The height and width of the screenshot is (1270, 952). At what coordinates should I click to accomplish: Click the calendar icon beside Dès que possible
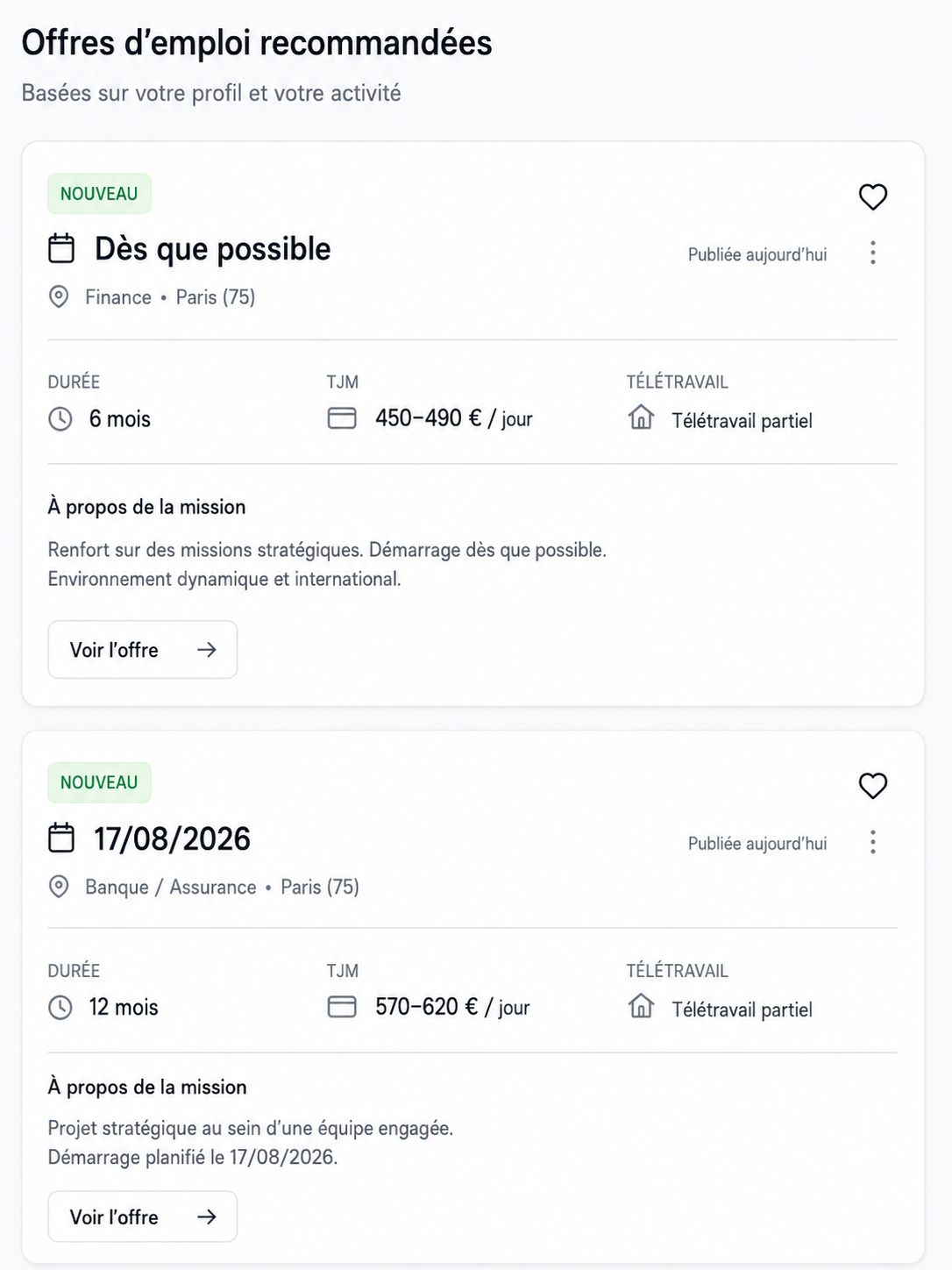[x=61, y=248]
